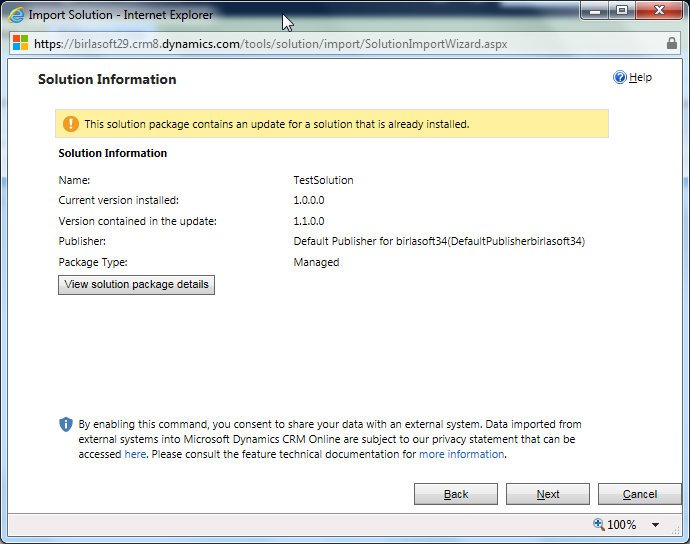Click the blue privacy shield icon
The height and width of the screenshot is (544, 690).
(x=66, y=424)
